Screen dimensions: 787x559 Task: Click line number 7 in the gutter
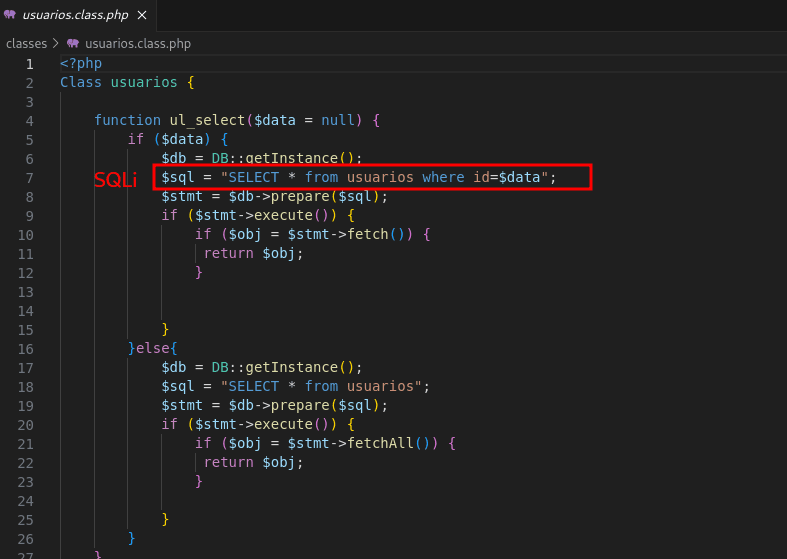click(x=29, y=177)
